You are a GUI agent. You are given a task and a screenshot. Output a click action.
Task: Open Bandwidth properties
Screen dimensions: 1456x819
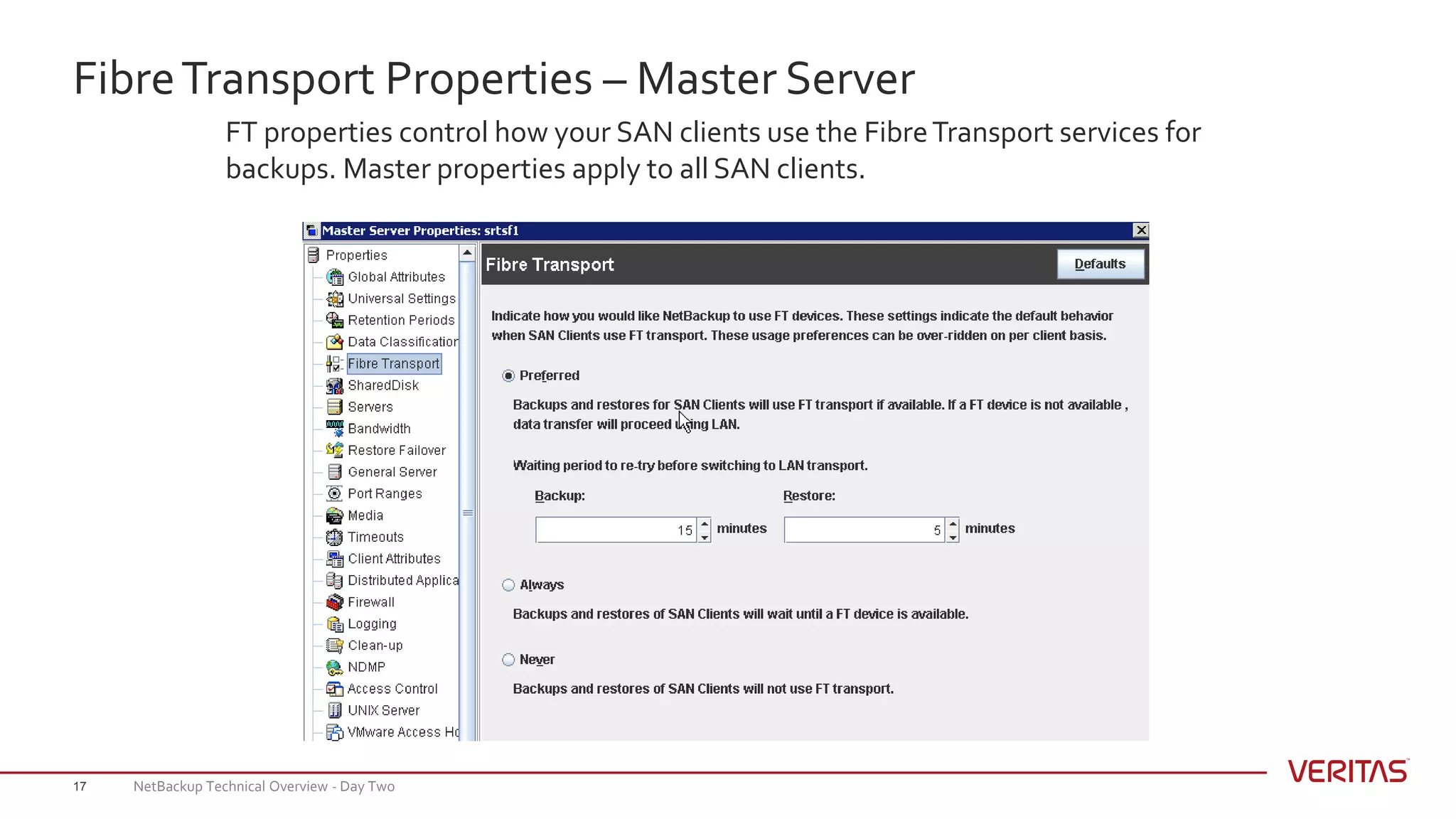click(x=379, y=428)
